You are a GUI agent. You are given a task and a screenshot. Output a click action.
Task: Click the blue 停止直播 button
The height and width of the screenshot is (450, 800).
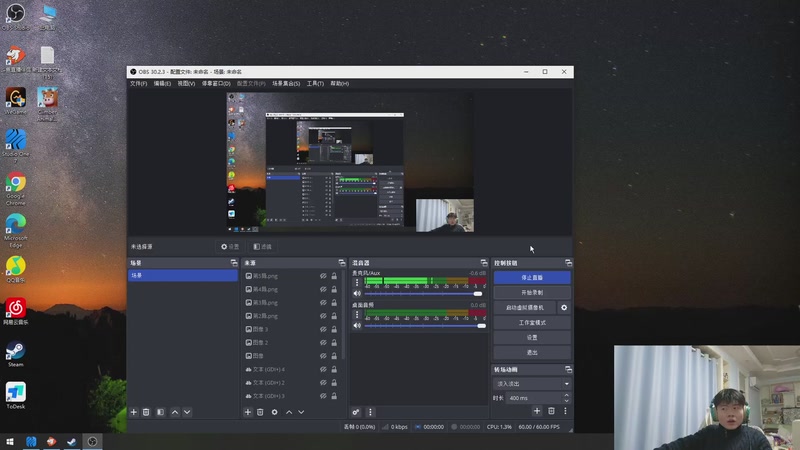[532, 278]
